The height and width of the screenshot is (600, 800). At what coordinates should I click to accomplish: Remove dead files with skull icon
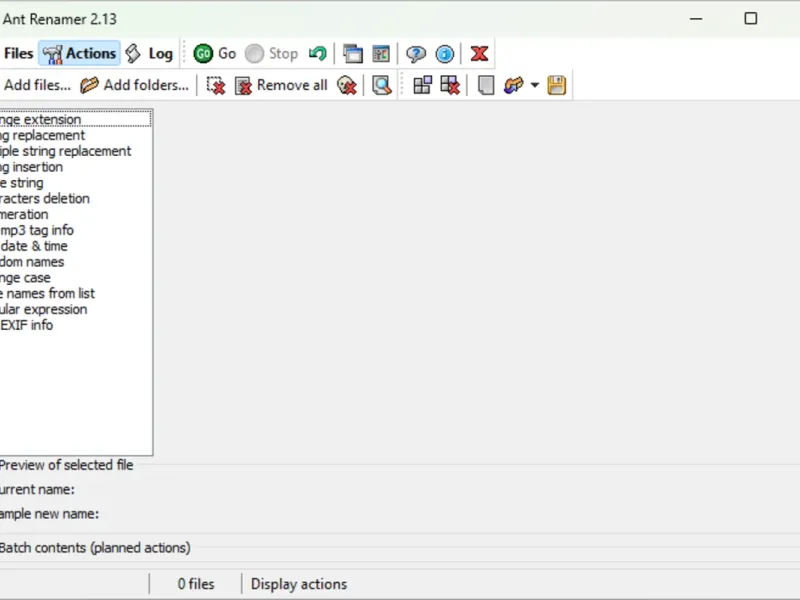click(x=347, y=85)
